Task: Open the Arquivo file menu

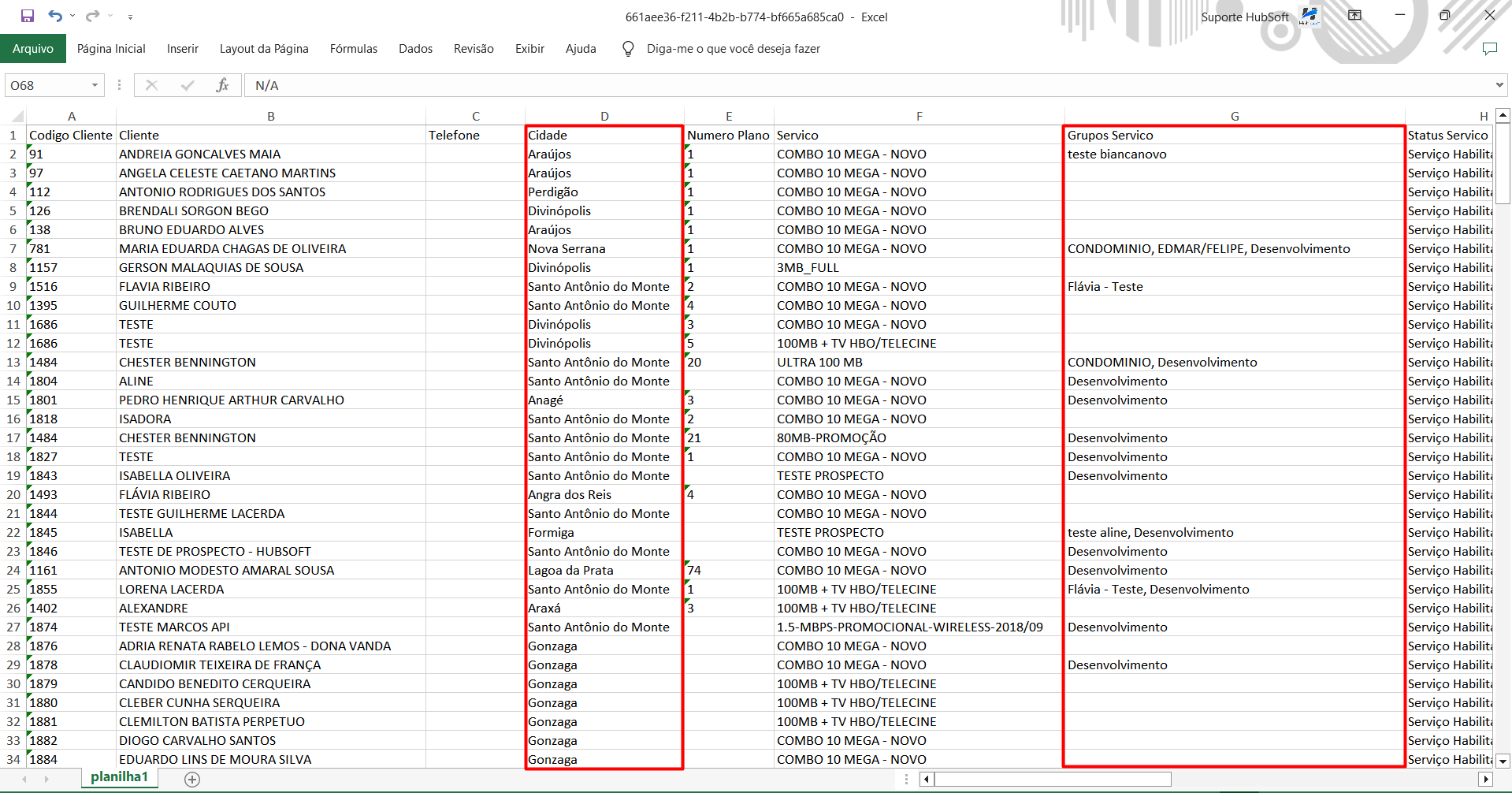Action: click(33, 49)
